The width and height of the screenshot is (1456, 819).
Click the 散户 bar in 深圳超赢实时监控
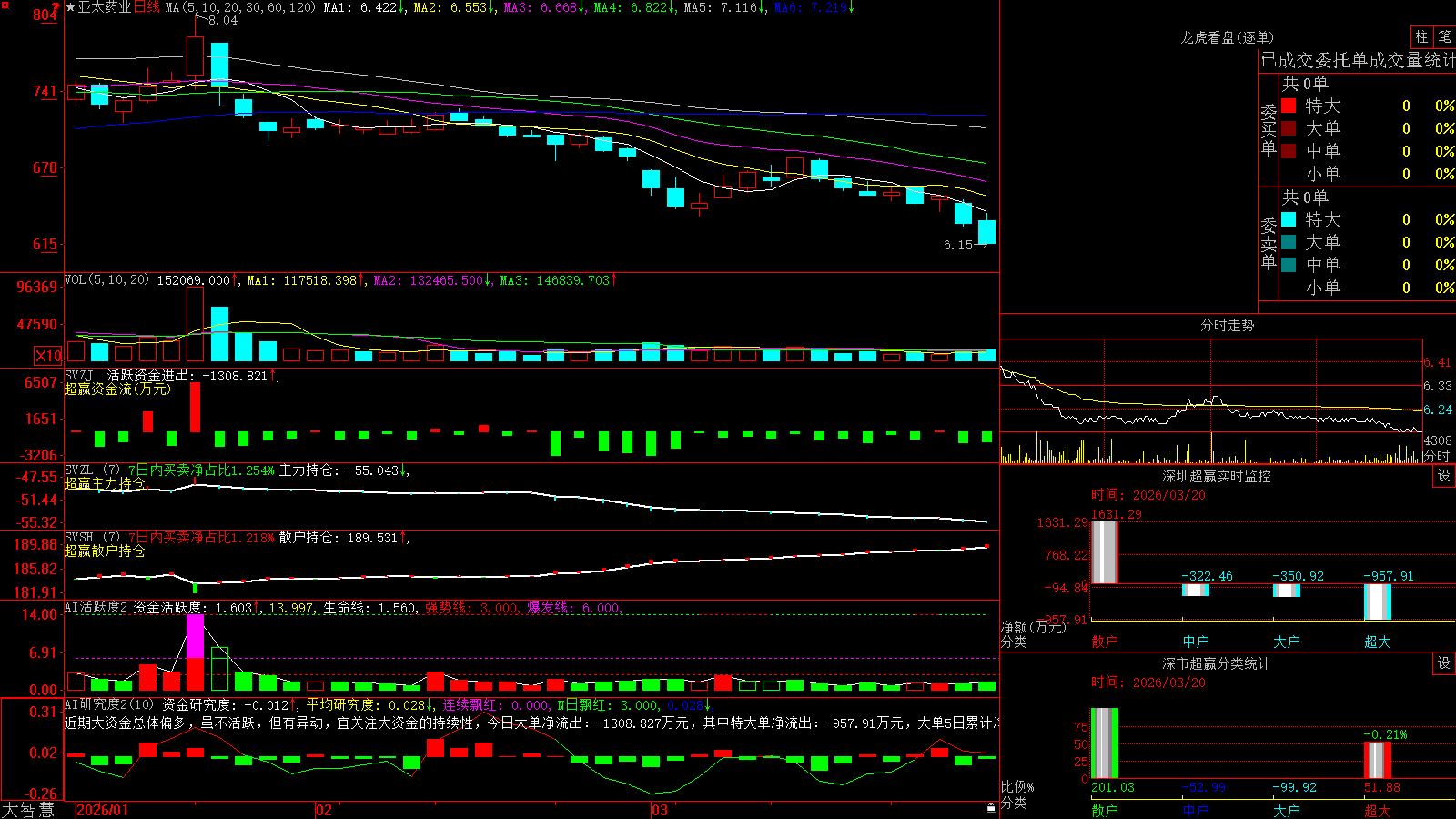[1105, 552]
